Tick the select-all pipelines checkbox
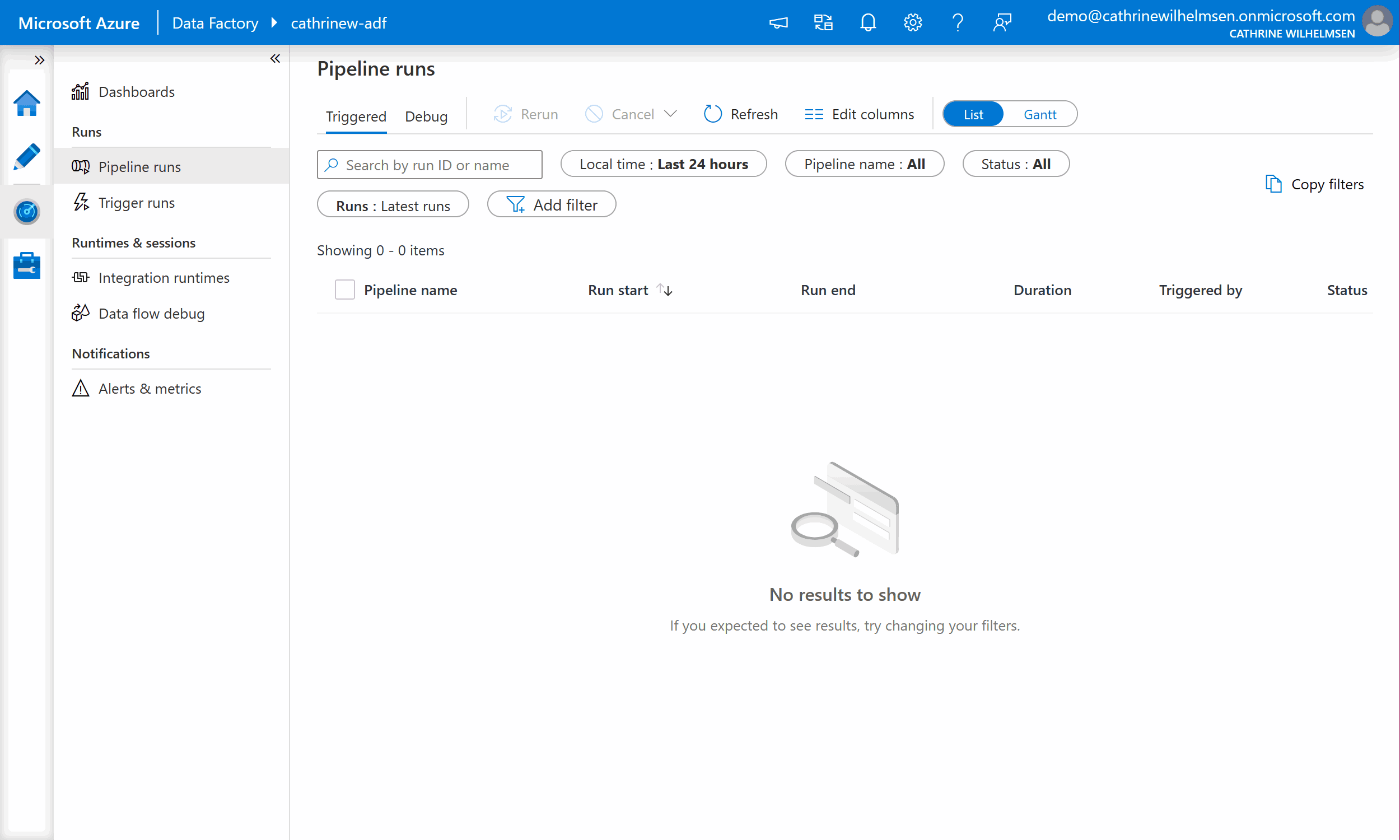Image resolution: width=1400 pixels, height=840 pixels. (344, 290)
